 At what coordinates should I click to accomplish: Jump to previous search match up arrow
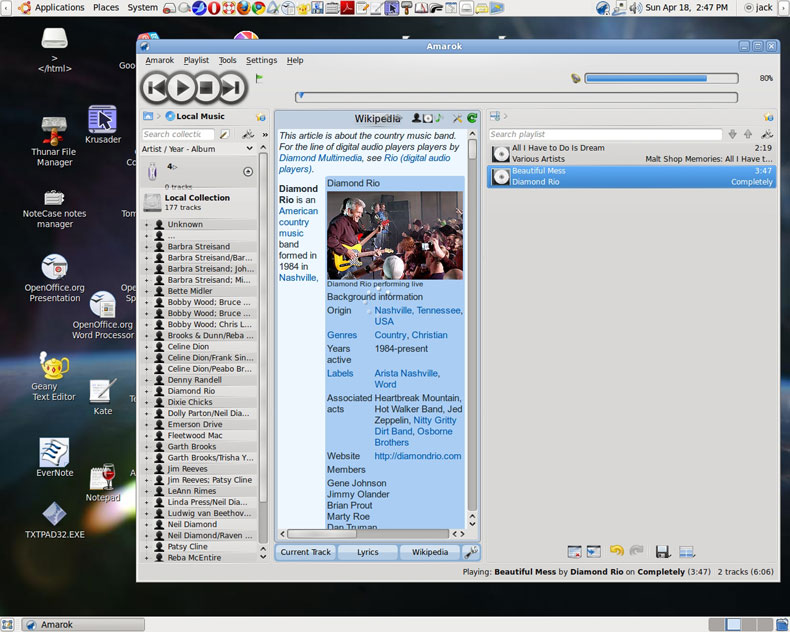pos(748,134)
